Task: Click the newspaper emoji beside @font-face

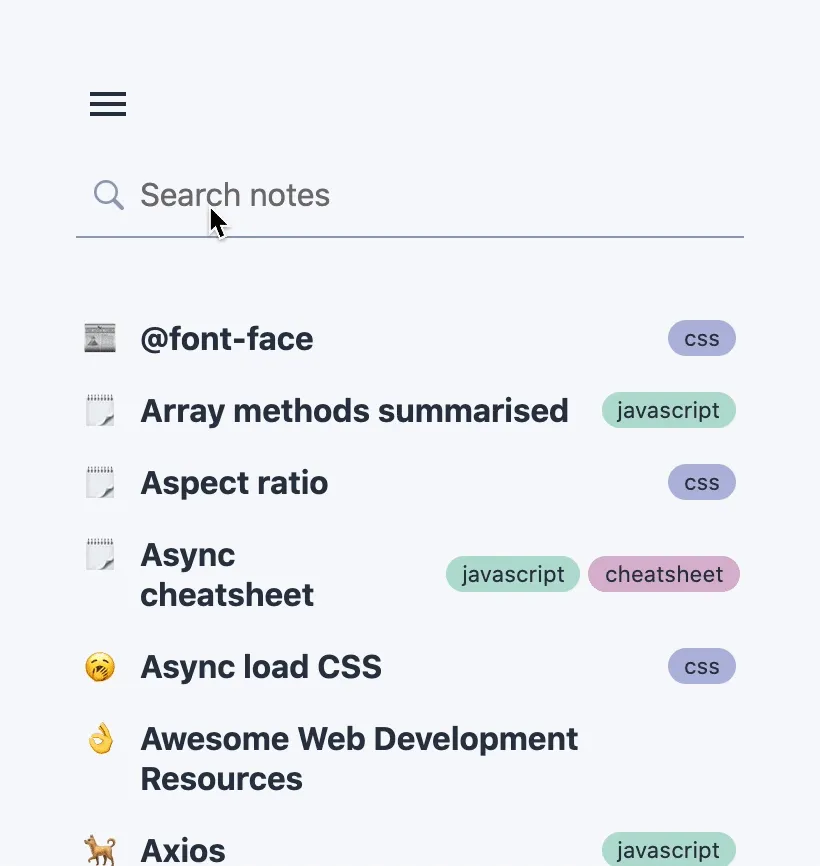Action: 100,338
